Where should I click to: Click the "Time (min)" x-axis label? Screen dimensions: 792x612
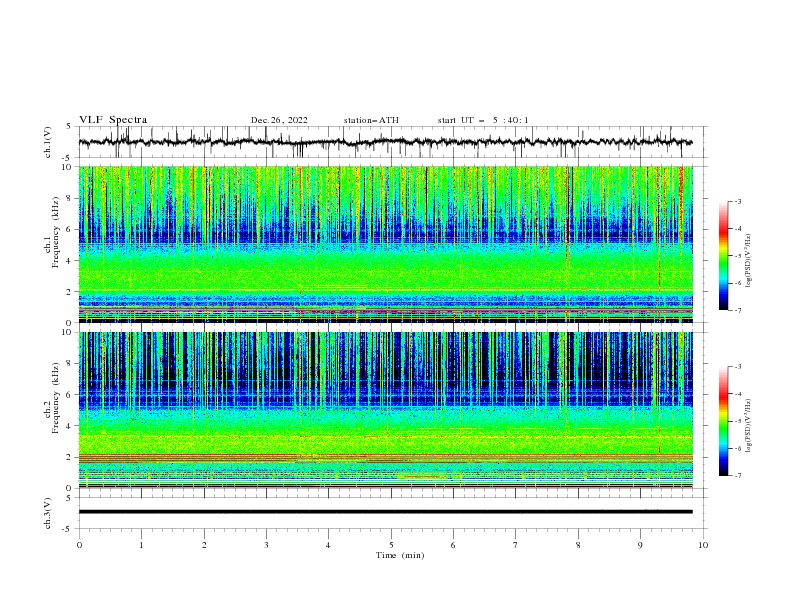click(400, 555)
